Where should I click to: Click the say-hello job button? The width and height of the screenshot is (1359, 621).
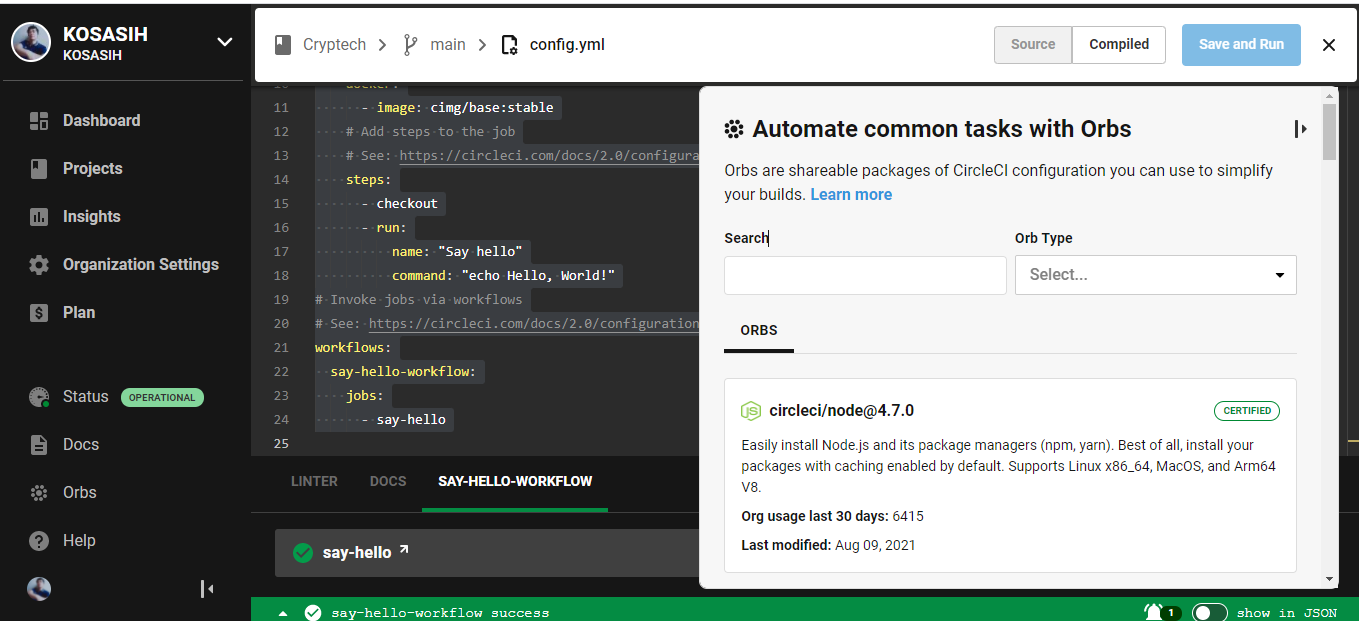(487, 553)
